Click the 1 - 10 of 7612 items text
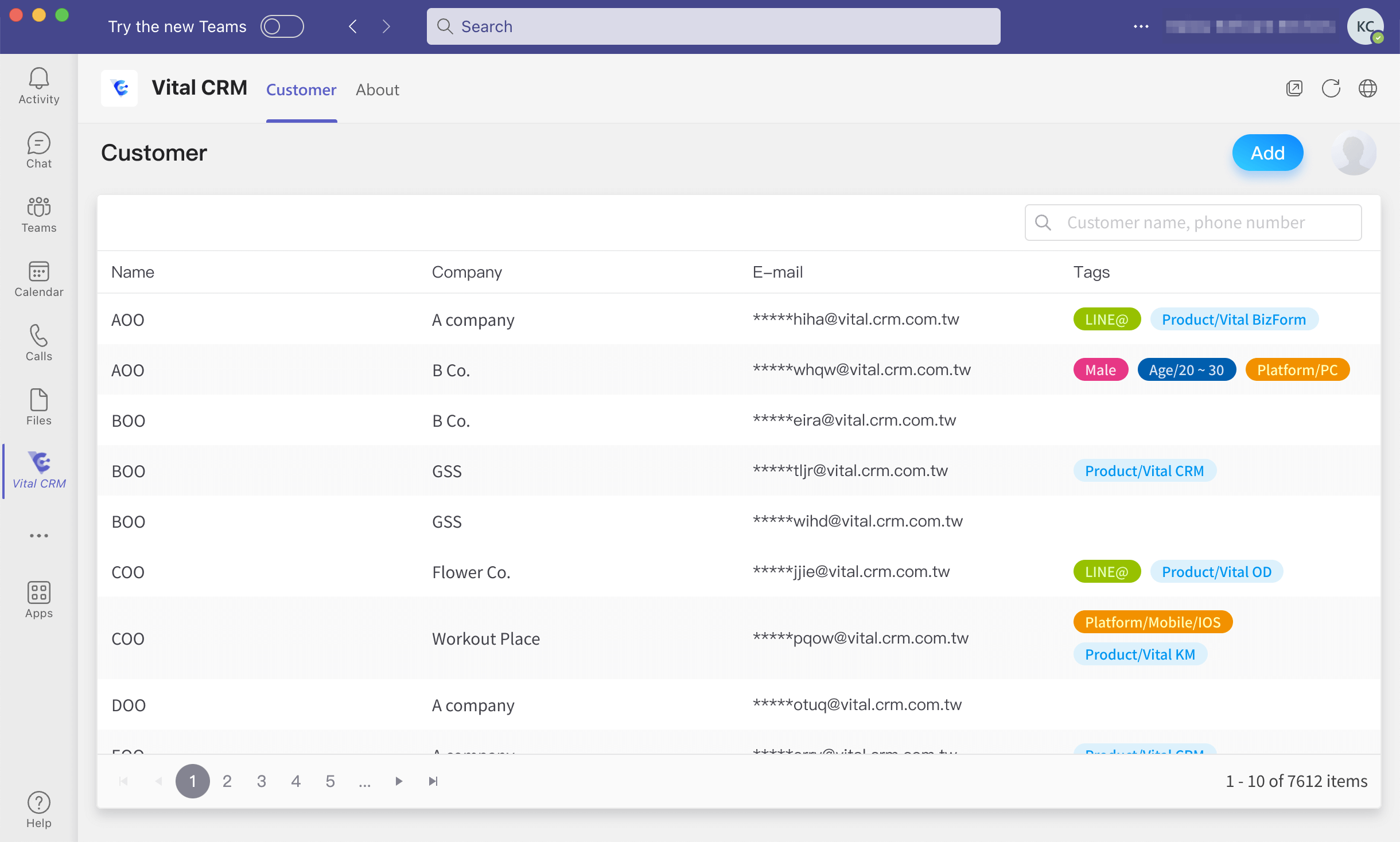The height and width of the screenshot is (842, 1400). click(x=1297, y=781)
